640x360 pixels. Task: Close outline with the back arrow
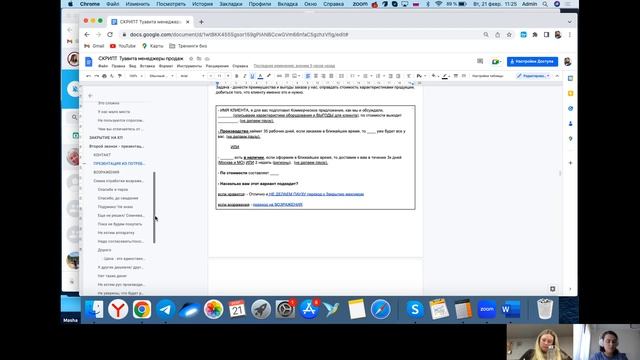(90, 96)
